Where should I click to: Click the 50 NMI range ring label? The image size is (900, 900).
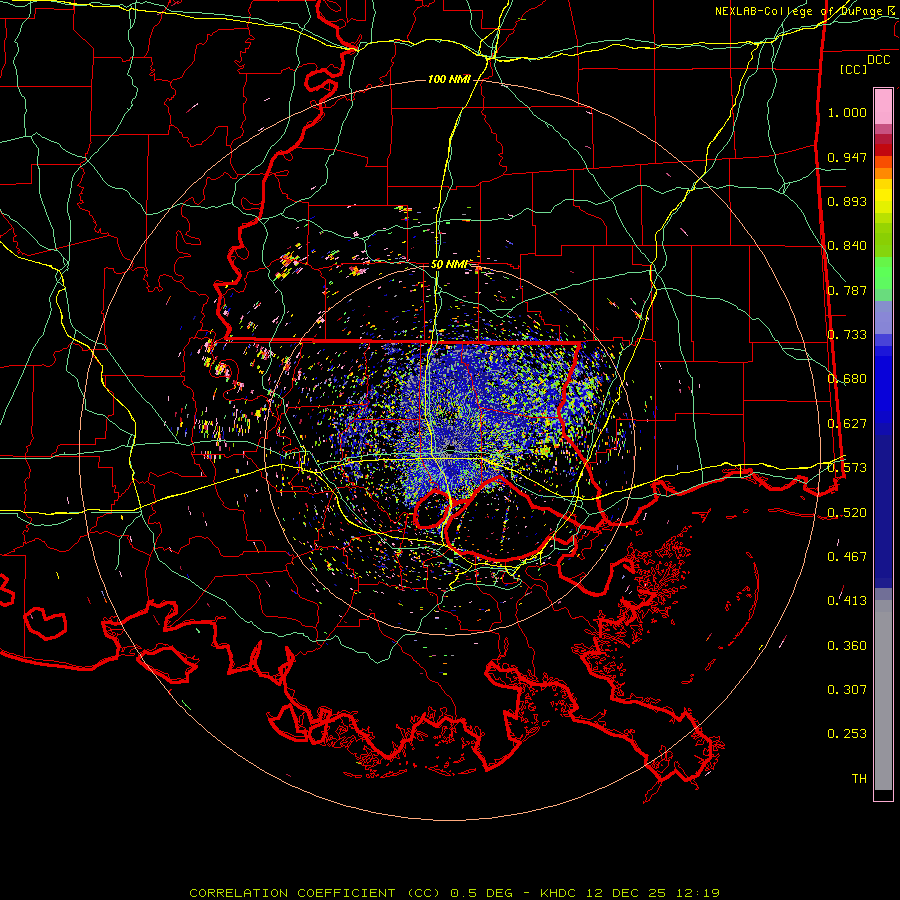pyautogui.click(x=449, y=264)
